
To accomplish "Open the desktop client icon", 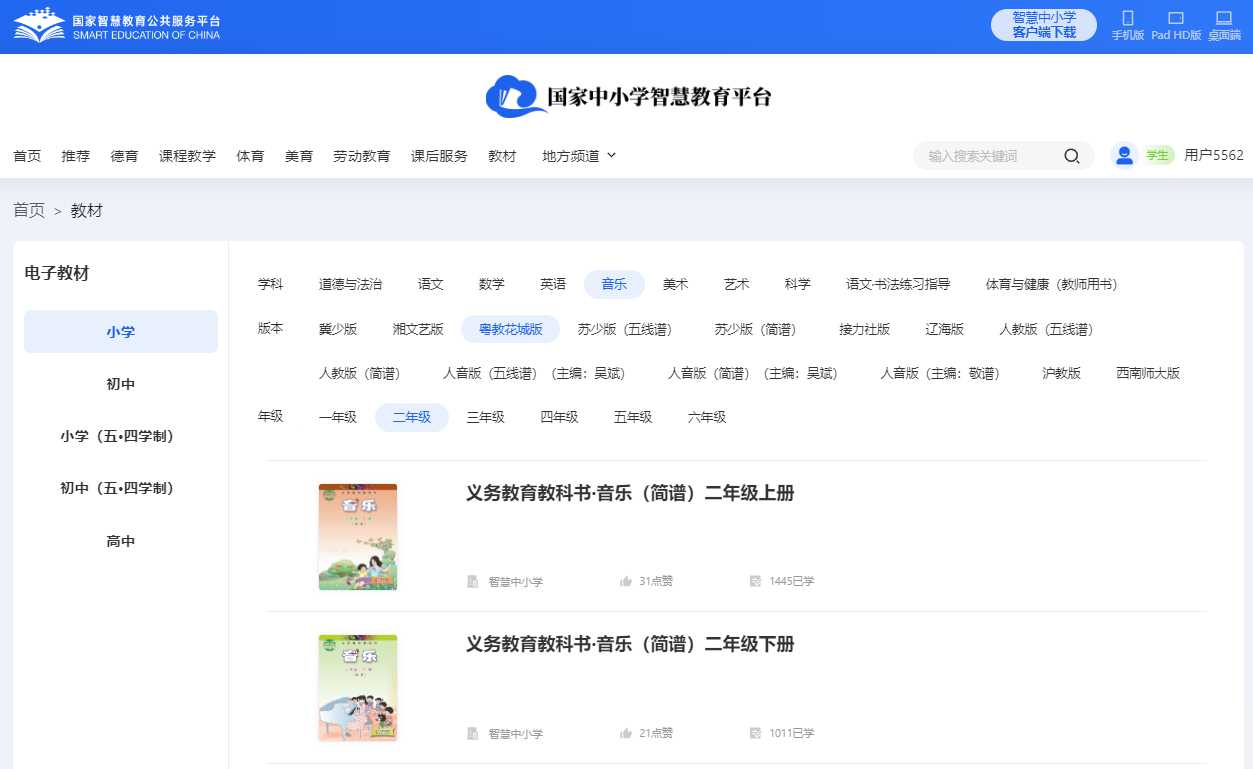I will (x=1224, y=18).
